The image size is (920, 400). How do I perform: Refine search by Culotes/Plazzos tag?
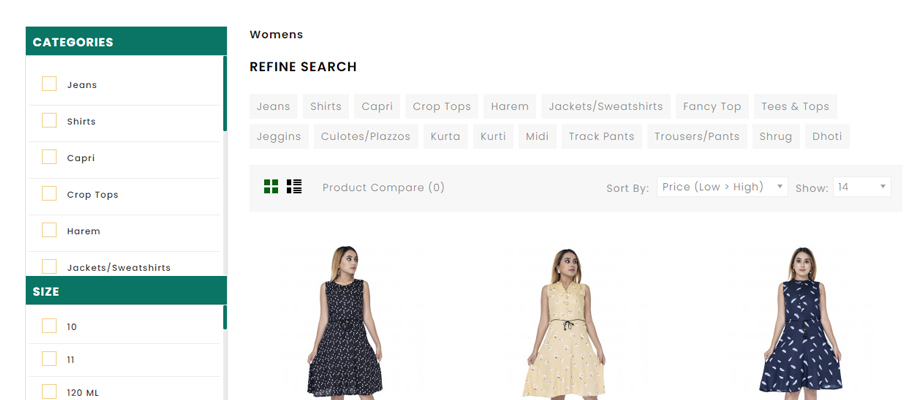click(x=366, y=136)
